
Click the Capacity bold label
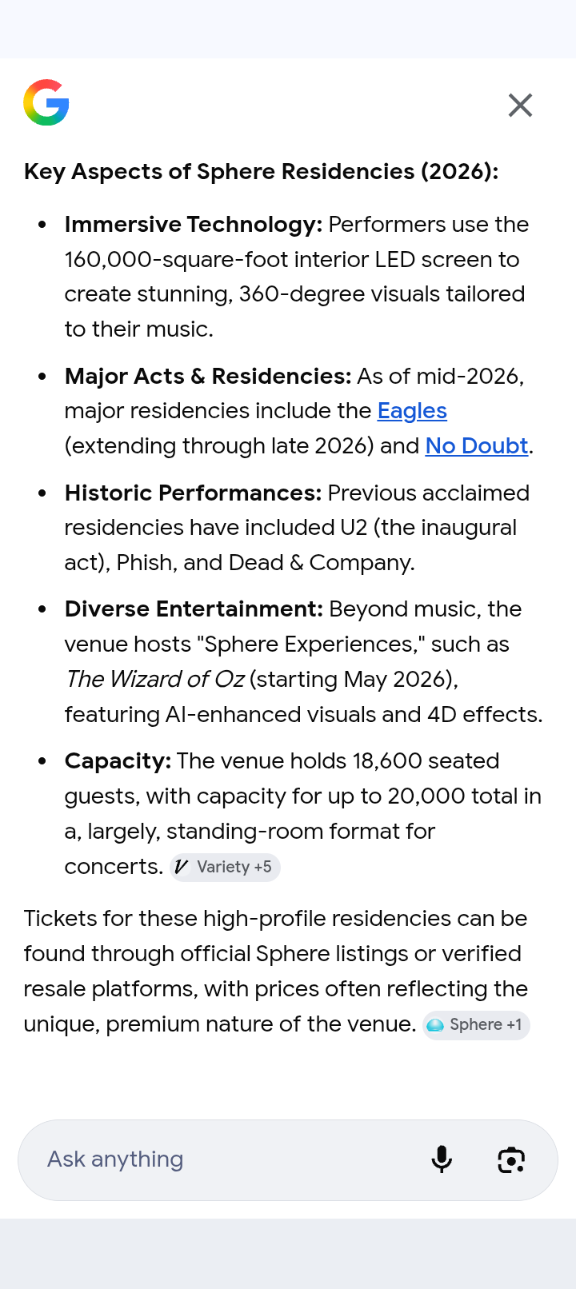(x=118, y=761)
